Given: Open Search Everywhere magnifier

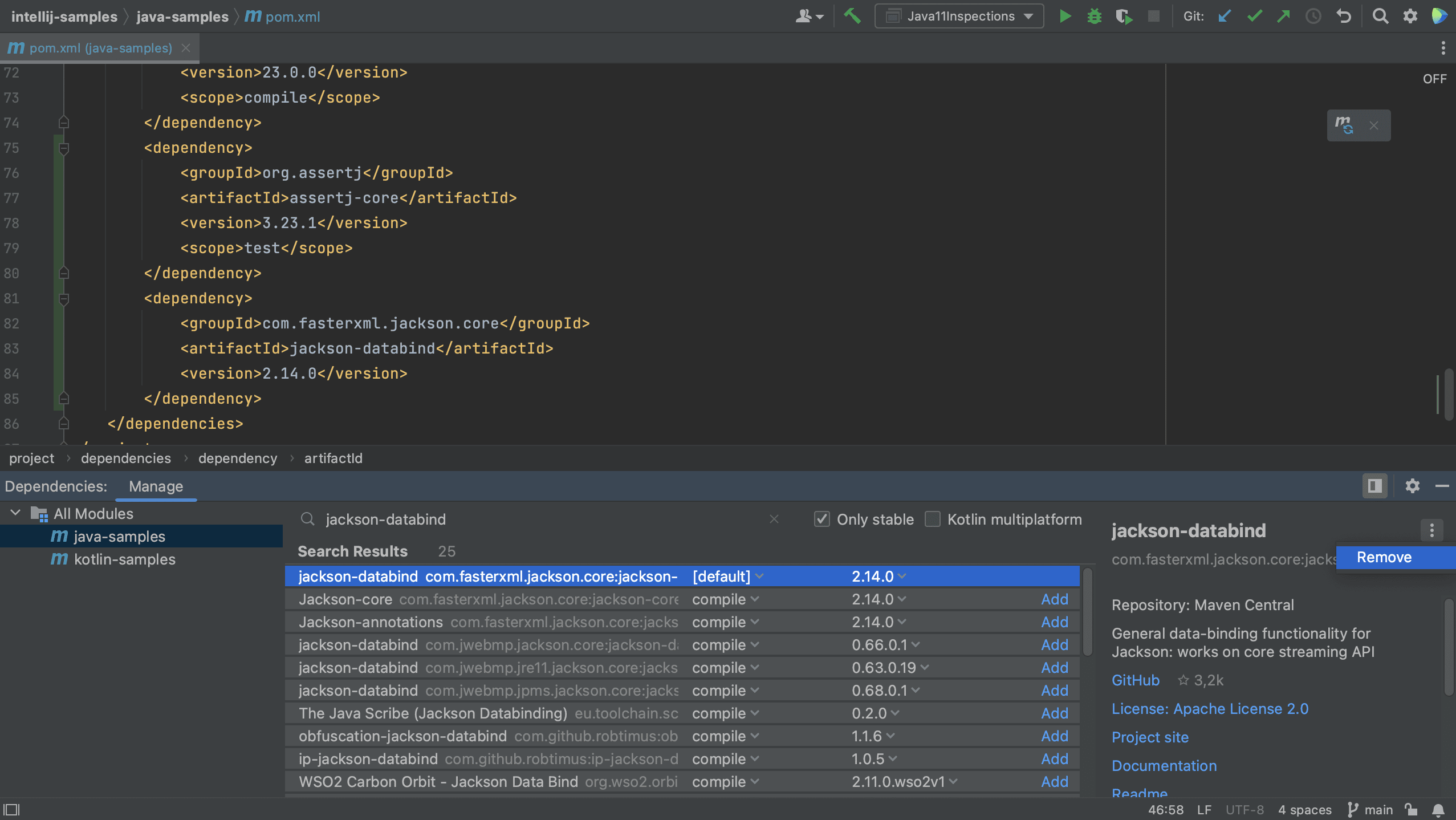Looking at the screenshot, I should [1380, 16].
